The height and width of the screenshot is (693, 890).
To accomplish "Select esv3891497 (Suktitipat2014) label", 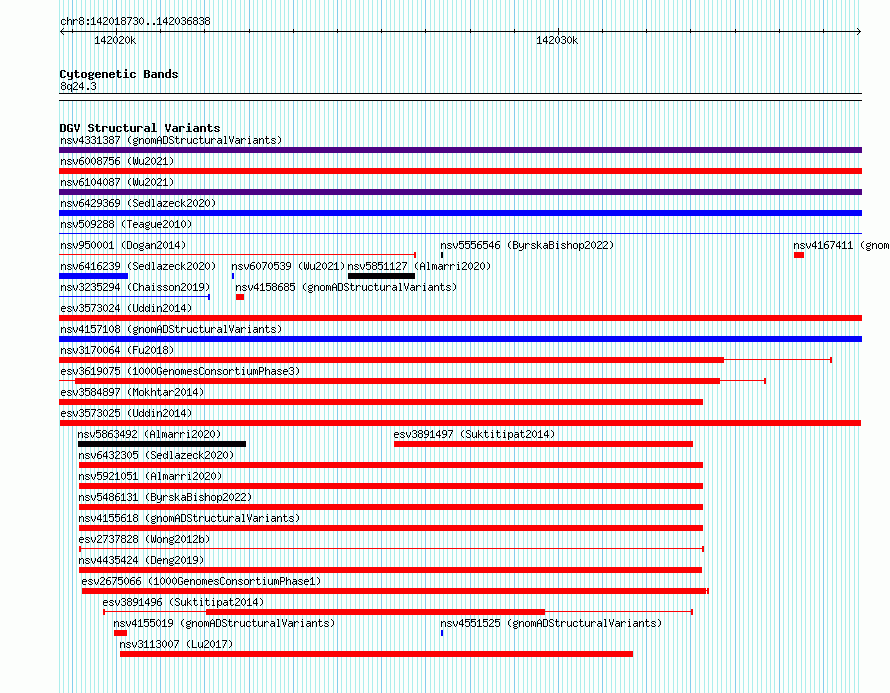I will tap(474, 434).
